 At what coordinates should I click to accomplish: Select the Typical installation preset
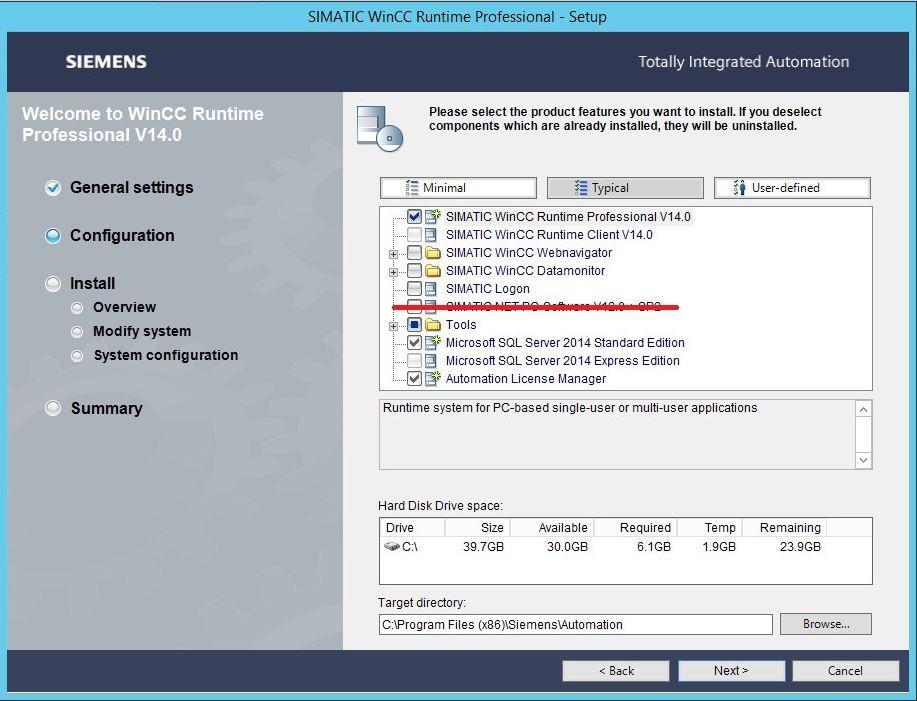pyautogui.click(x=625, y=188)
